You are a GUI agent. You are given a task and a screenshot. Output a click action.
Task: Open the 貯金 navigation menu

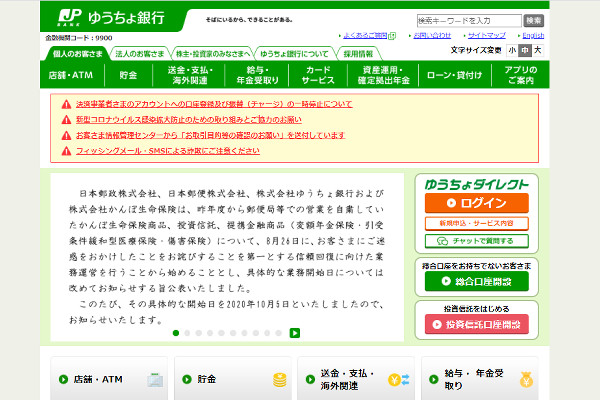(128, 73)
